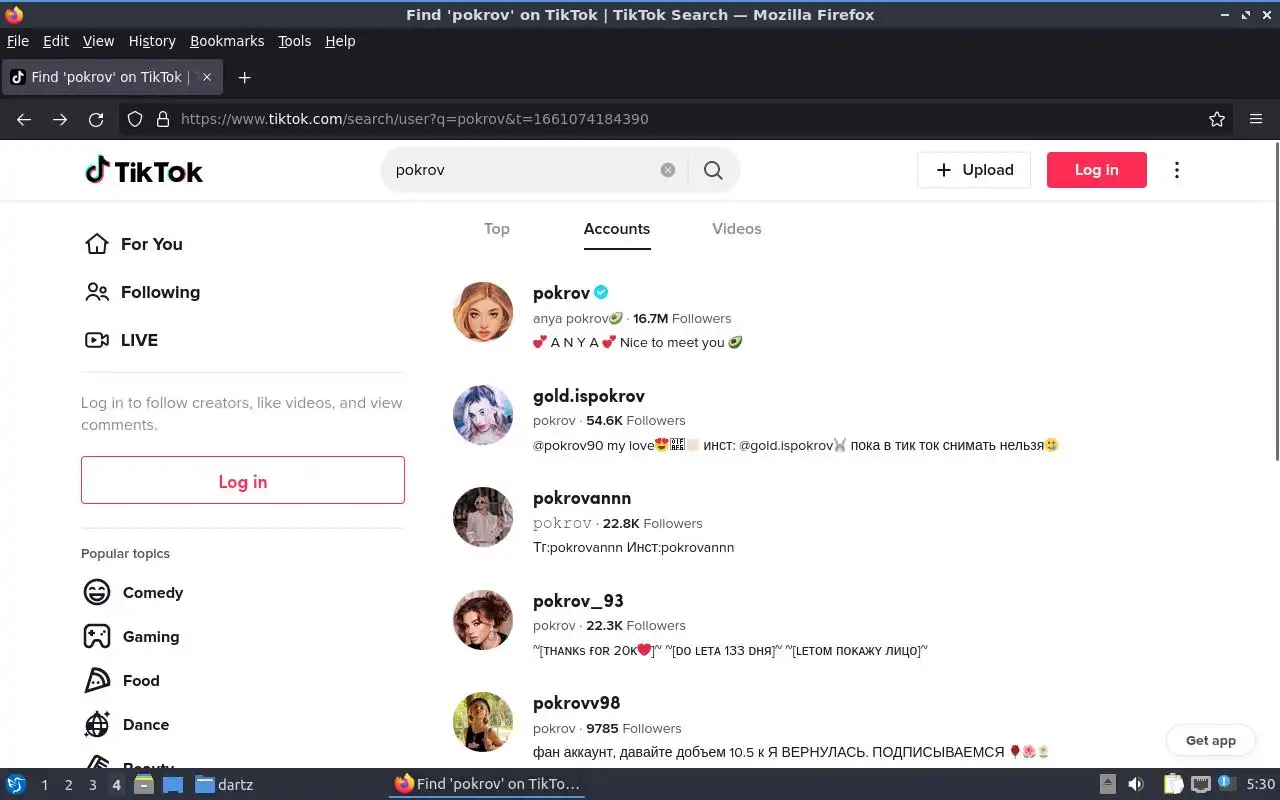
Task: Click the Following people icon
Action: coord(97,292)
